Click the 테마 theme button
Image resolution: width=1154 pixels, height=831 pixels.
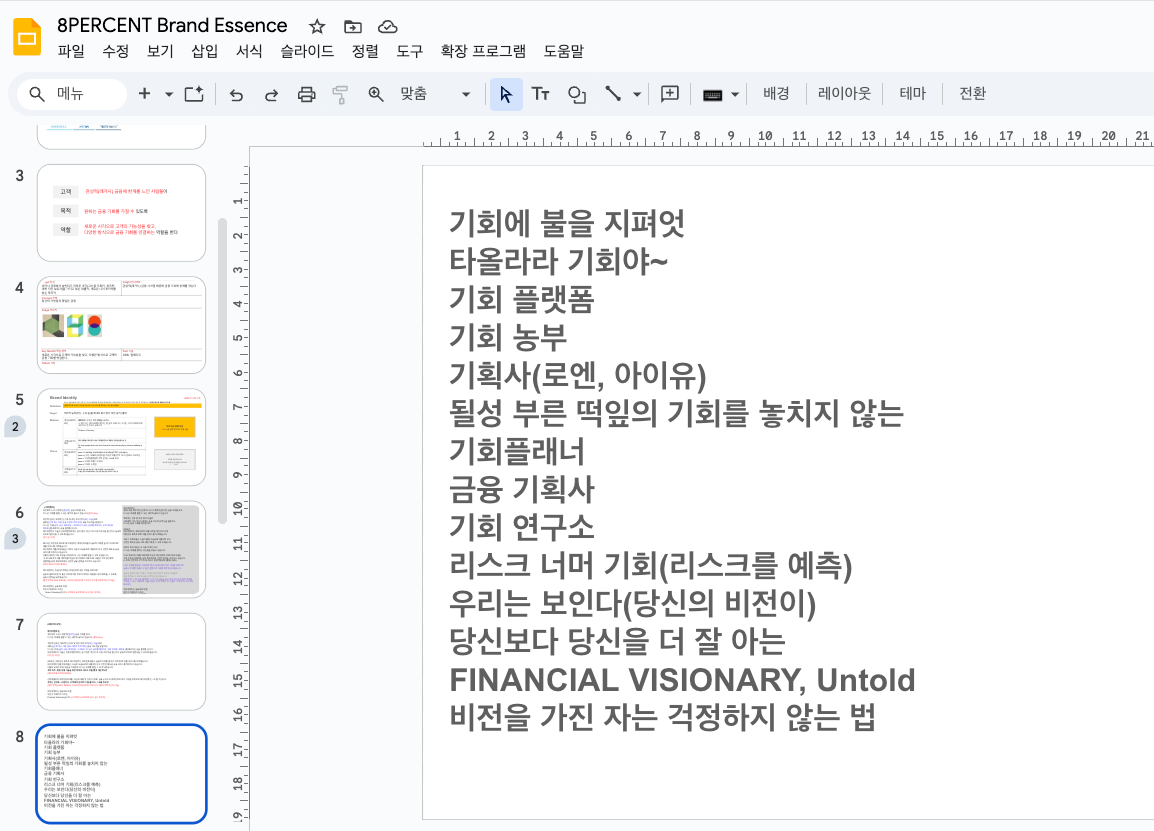[913, 93]
